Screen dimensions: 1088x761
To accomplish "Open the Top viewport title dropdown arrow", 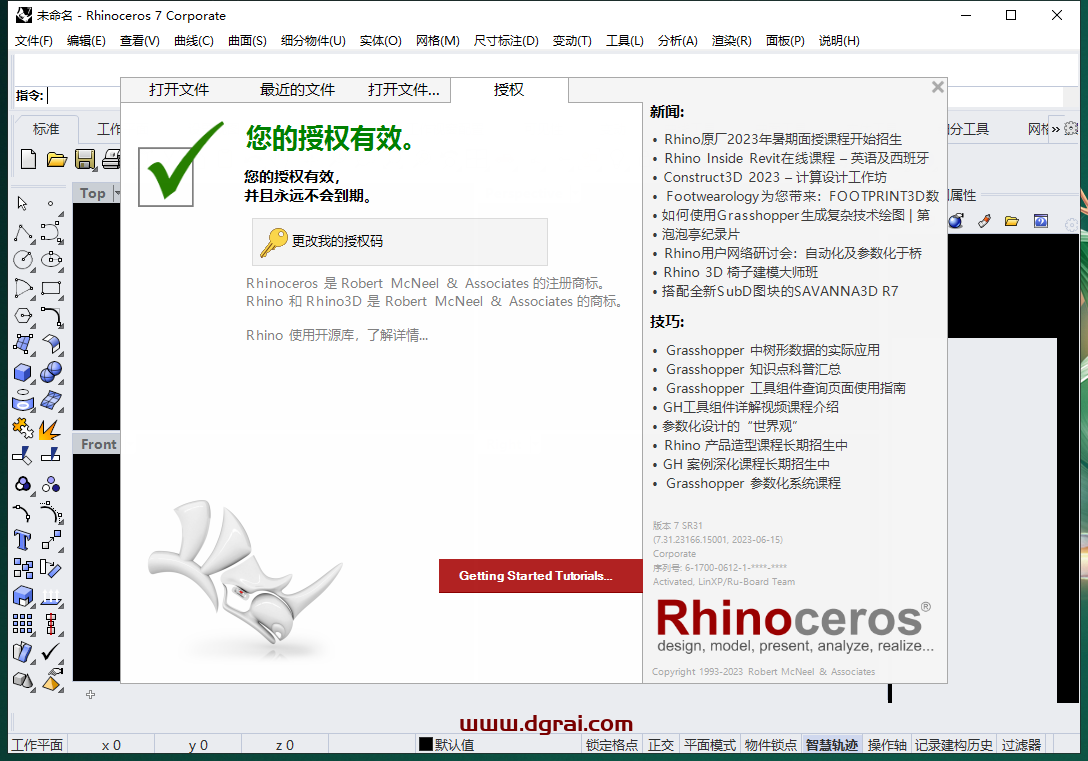I will pyautogui.click(x=117, y=194).
